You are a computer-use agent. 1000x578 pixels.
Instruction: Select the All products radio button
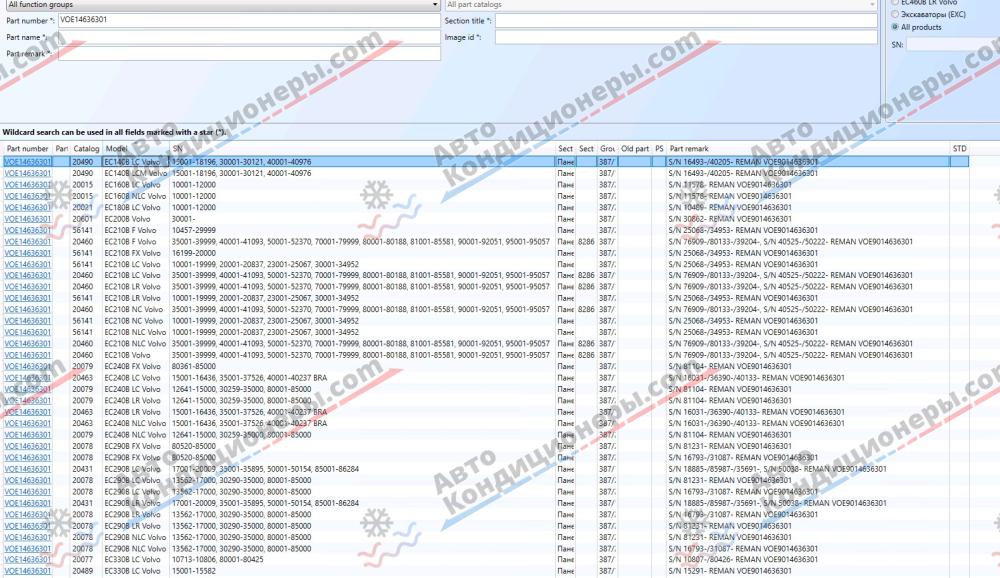point(895,27)
